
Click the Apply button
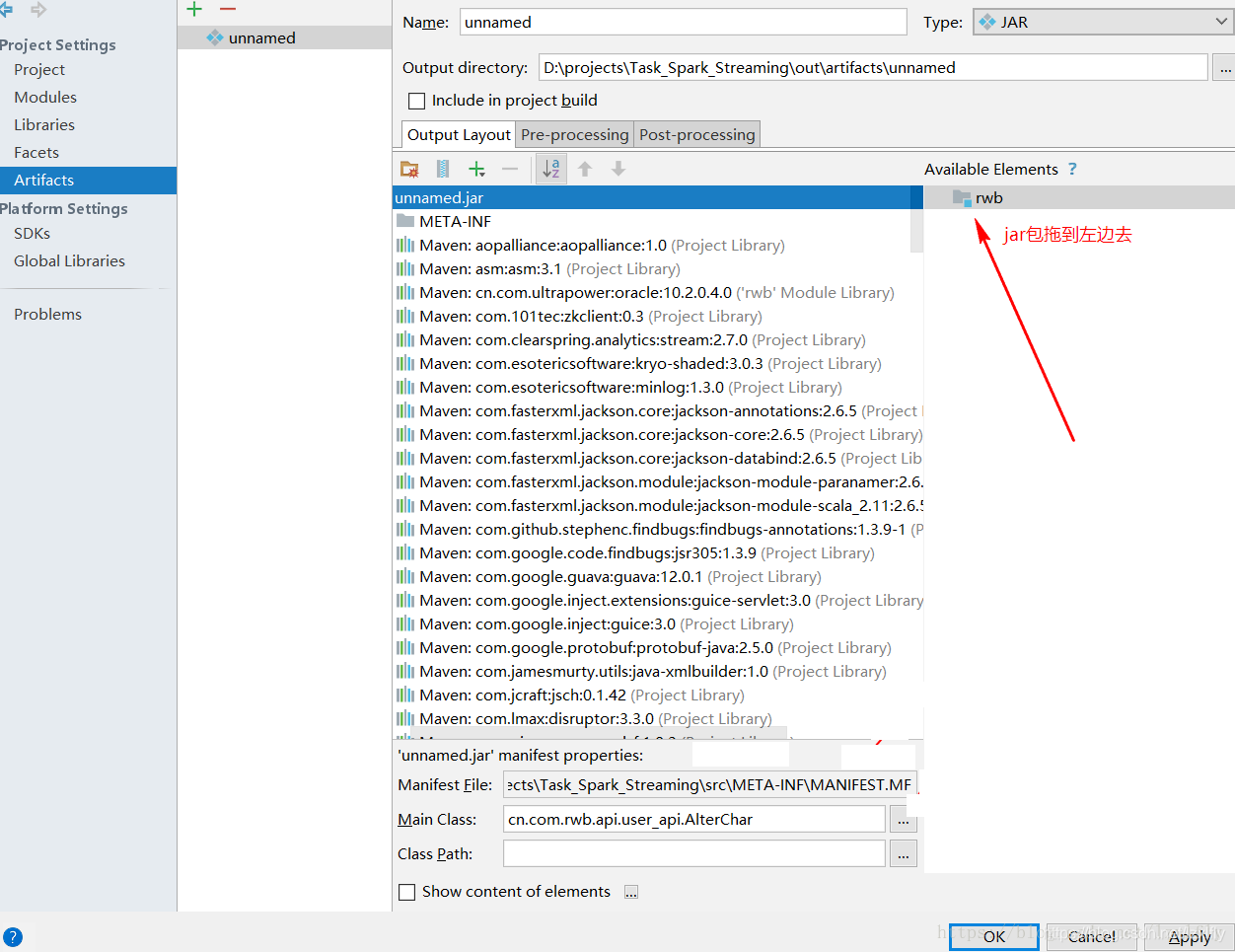click(x=1189, y=936)
